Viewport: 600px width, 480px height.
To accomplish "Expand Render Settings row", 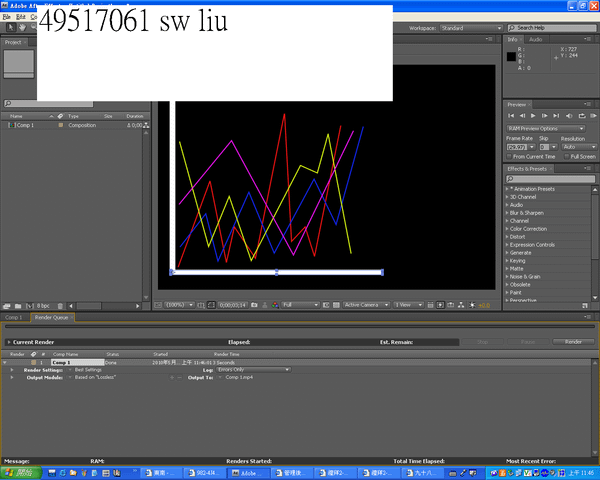I will point(12,370).
